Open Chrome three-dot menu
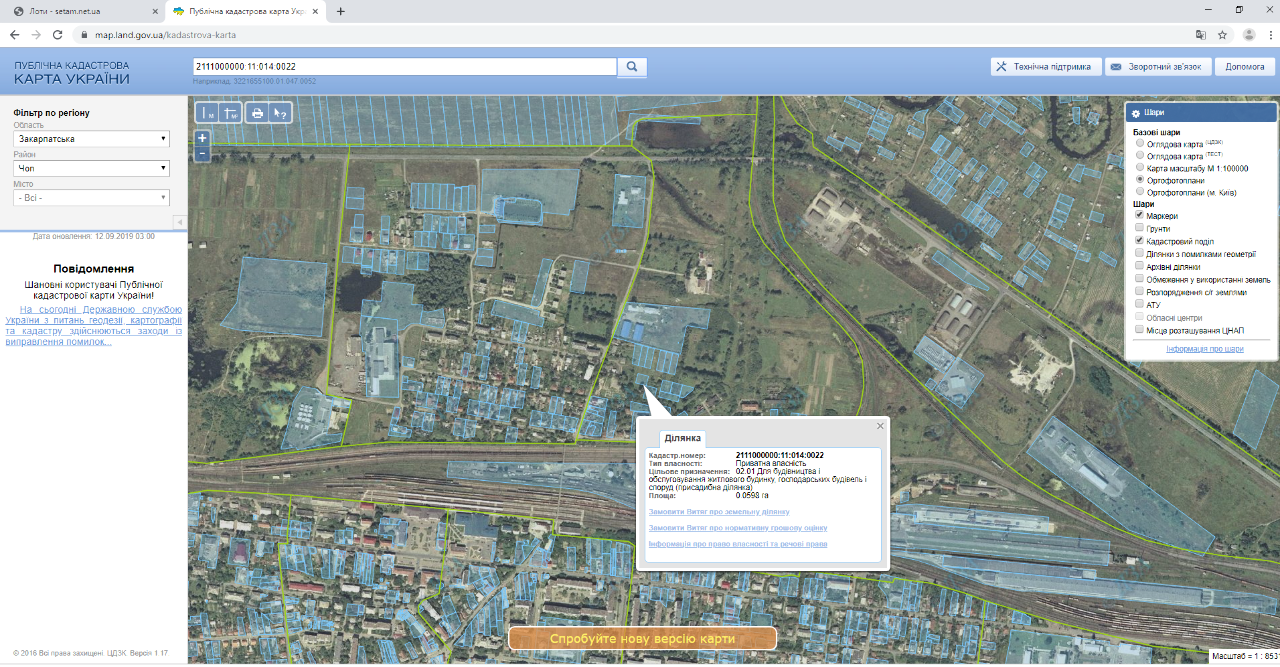 pos(1269,34)
